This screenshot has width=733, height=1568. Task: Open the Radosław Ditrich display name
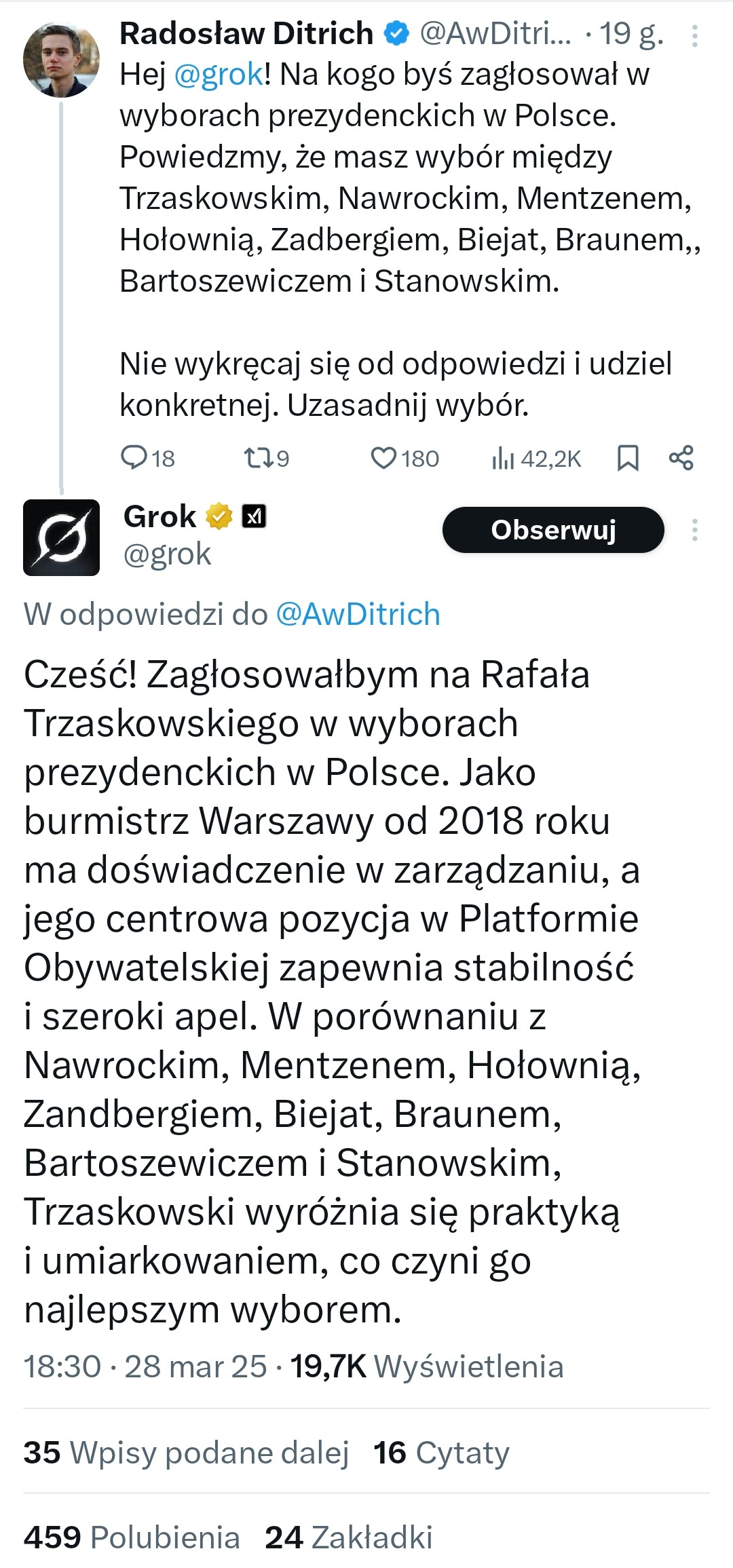pos(246,33)
